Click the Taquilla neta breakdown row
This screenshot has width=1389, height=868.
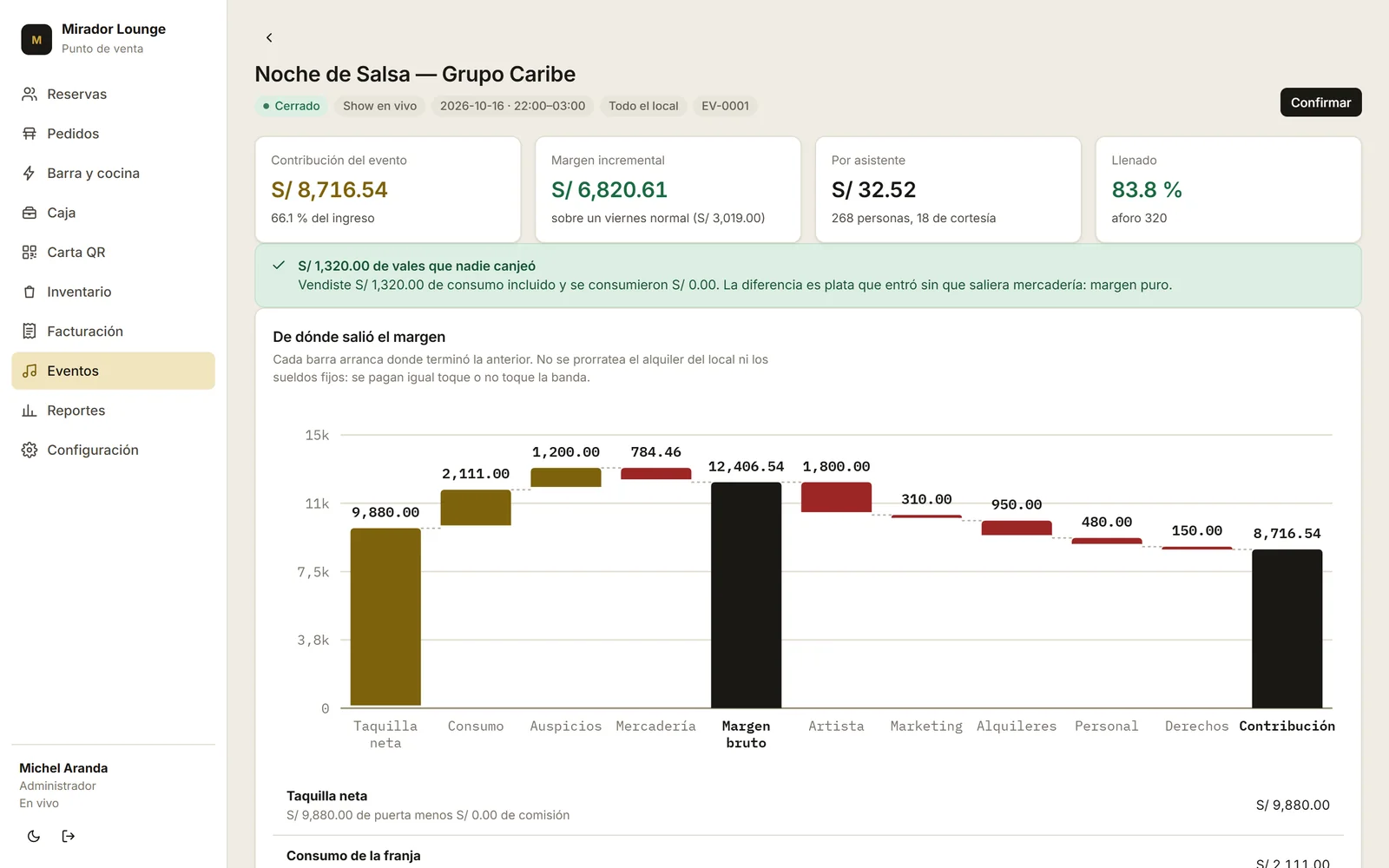click(x=808, y=805)
